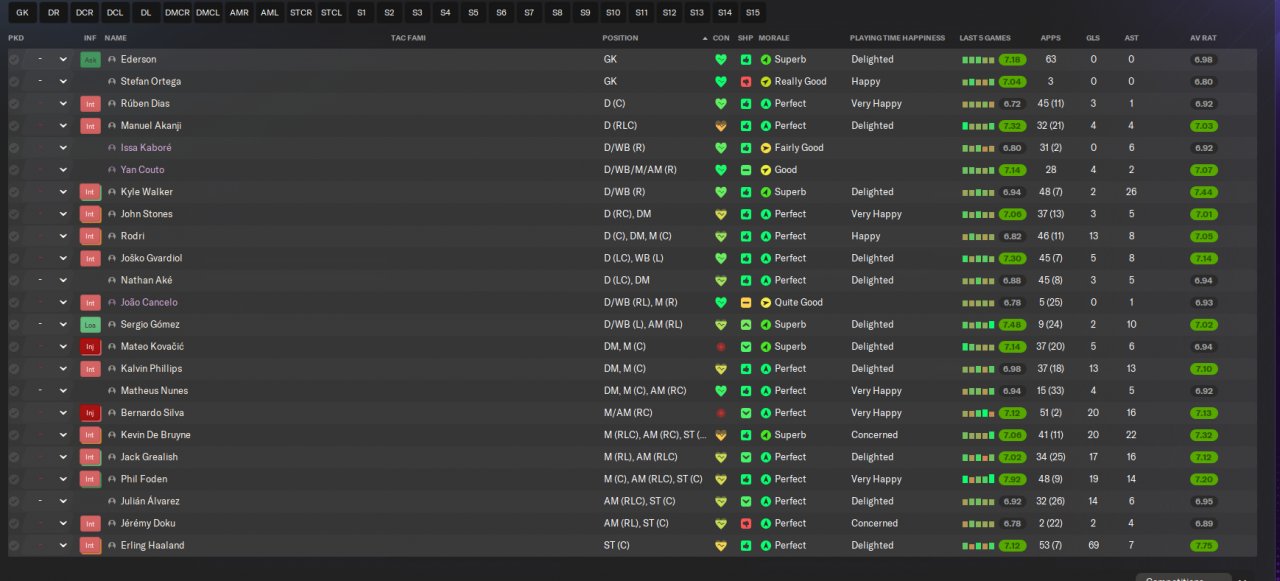
Task: Click Ederson's 'Ask' info badge
Action: [90, 59]
